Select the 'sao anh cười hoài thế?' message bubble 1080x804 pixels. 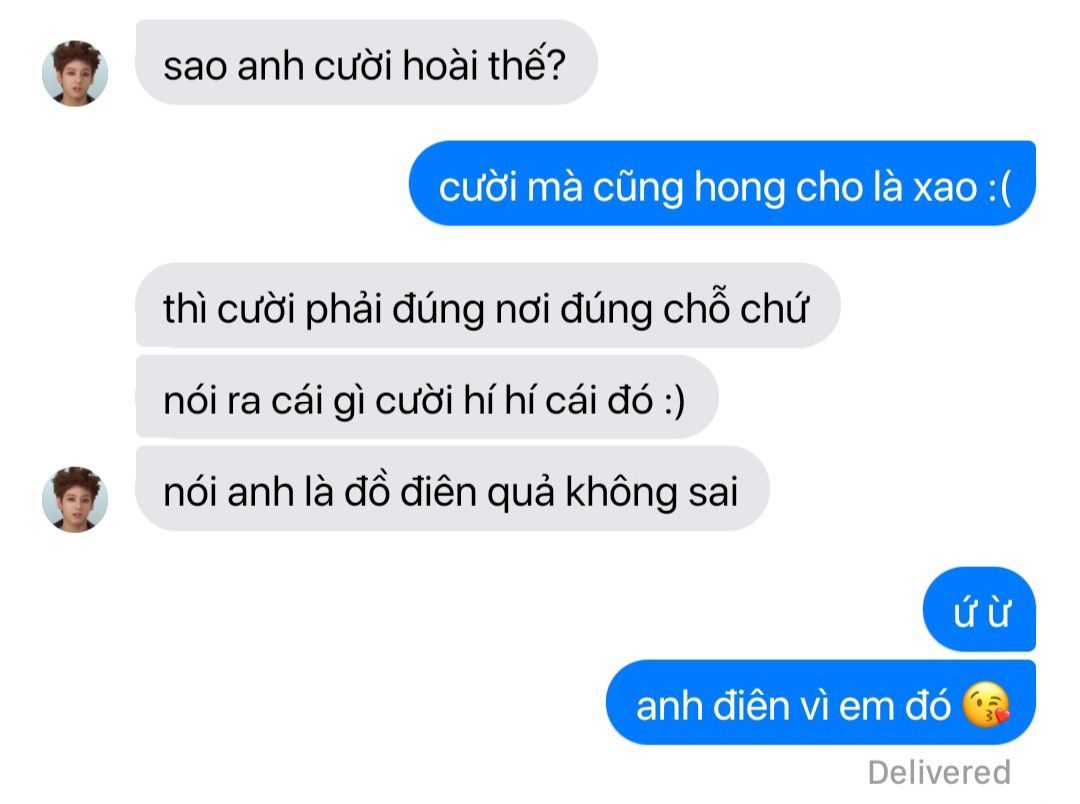(366, 63)
